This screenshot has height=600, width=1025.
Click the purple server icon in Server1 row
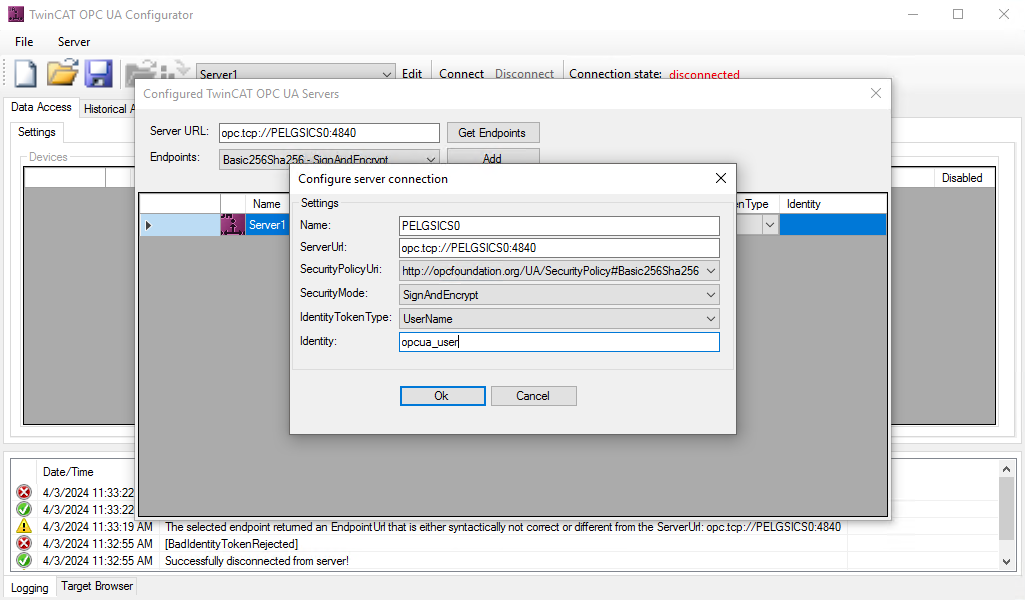click(x=232, y=225)
